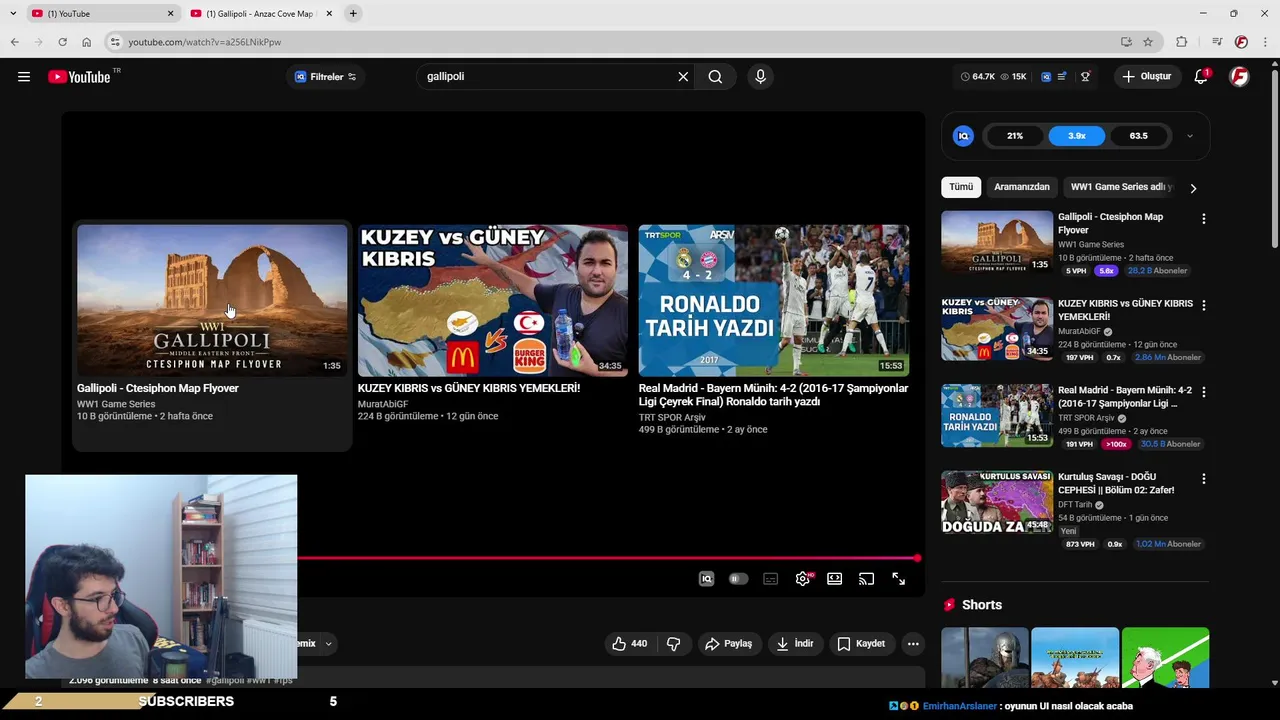Click the Paylaş share button
This screenshot has height=720, width=1280.
click(728, 644)
